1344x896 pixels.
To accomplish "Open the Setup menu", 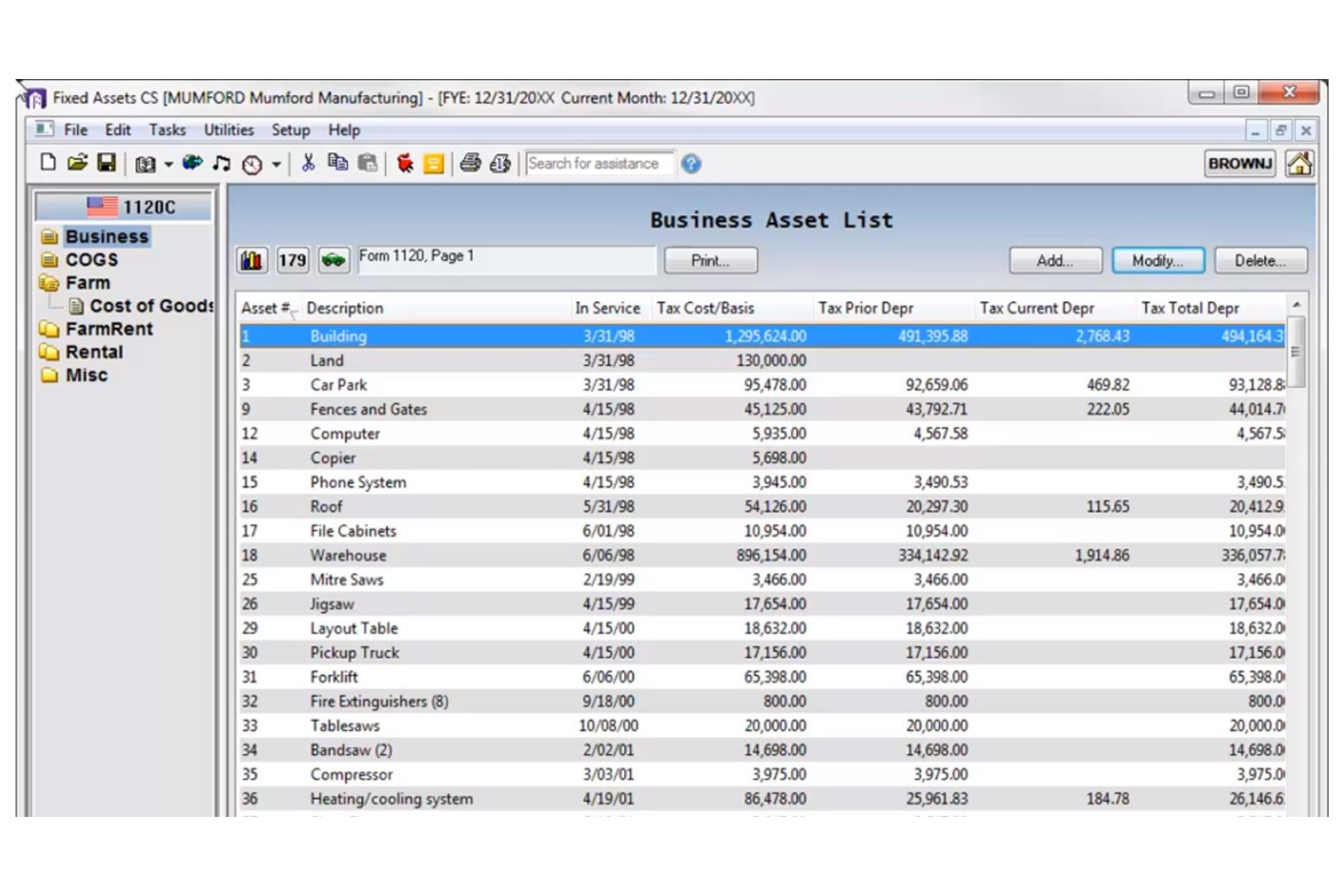I will coord(291,130).
